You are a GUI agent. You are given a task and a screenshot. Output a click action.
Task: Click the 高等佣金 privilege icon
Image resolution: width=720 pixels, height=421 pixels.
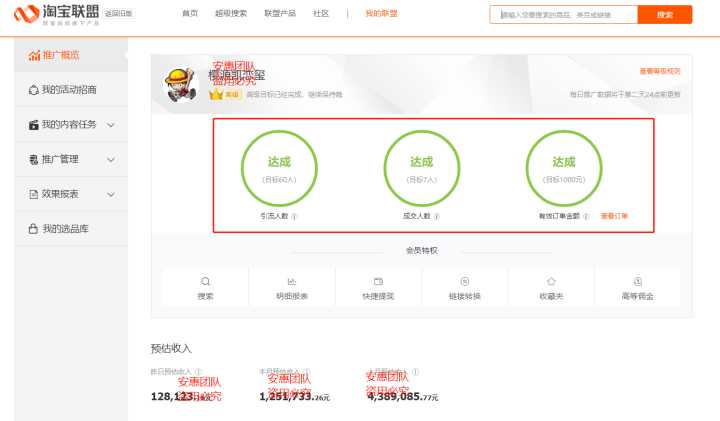pyautogui.click(x=637, y=281)
